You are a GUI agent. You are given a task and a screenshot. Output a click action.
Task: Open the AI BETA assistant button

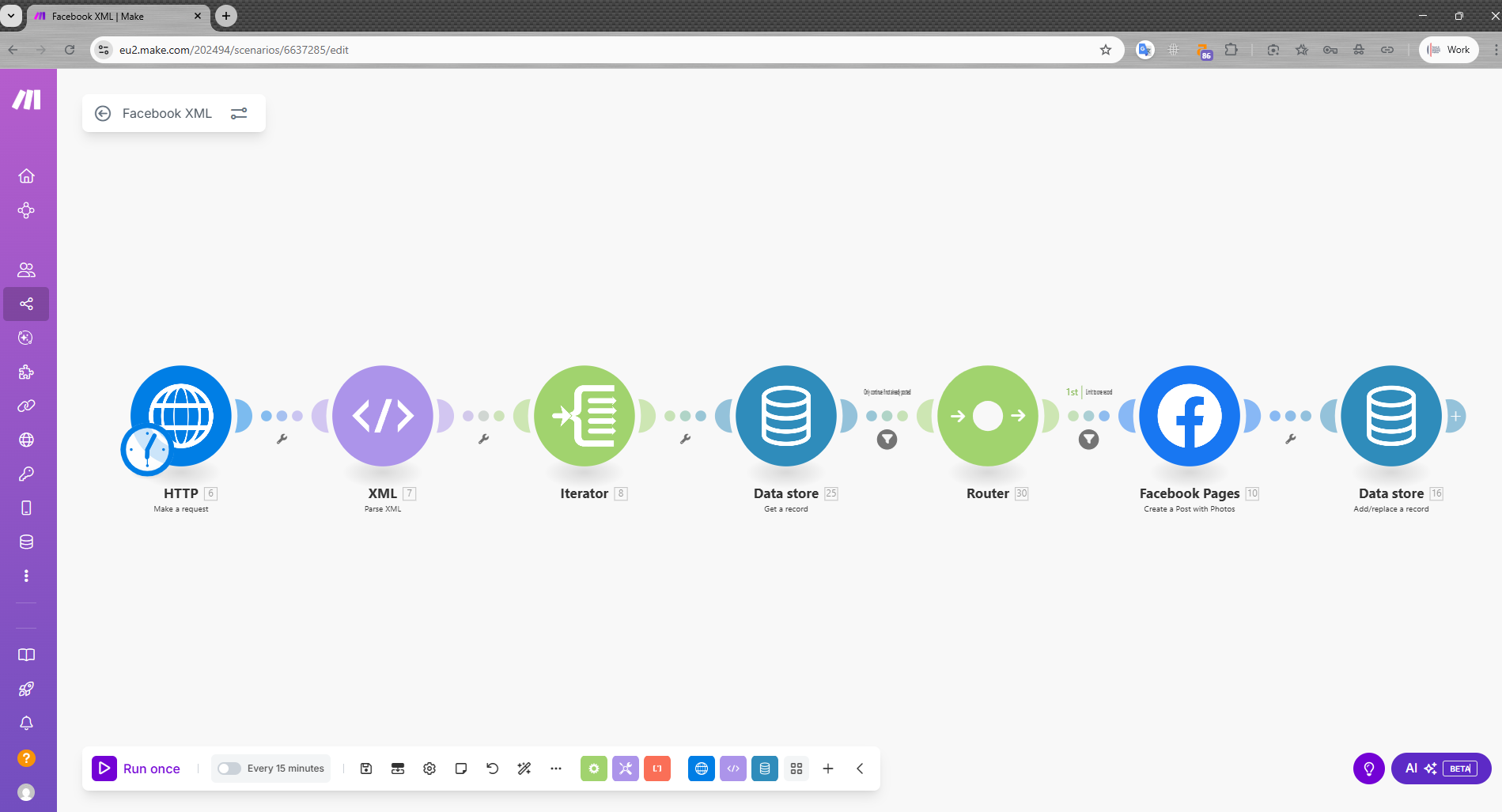click(x=1441, y=769)
